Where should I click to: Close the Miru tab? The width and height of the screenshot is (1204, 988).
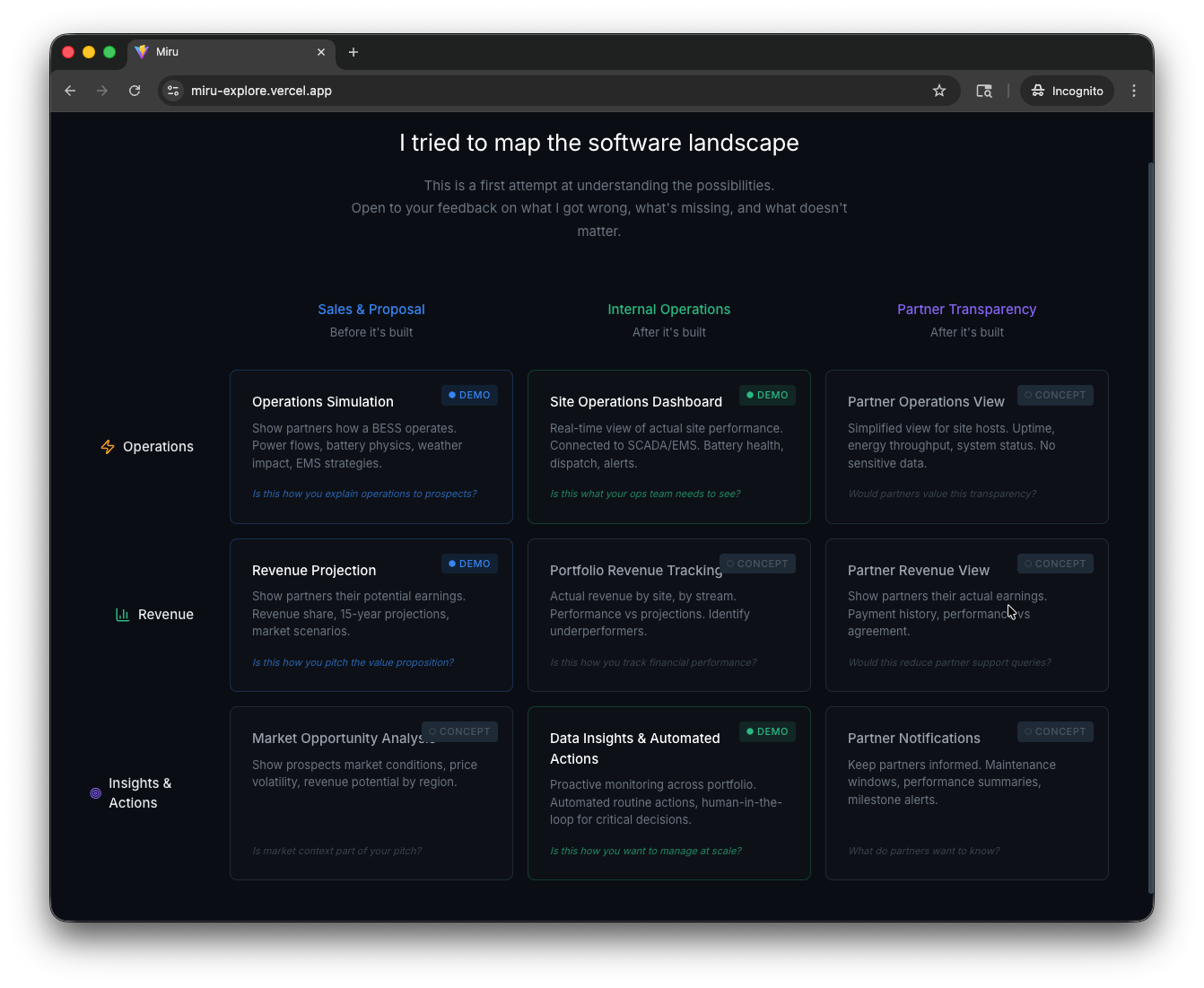point(321,52)
